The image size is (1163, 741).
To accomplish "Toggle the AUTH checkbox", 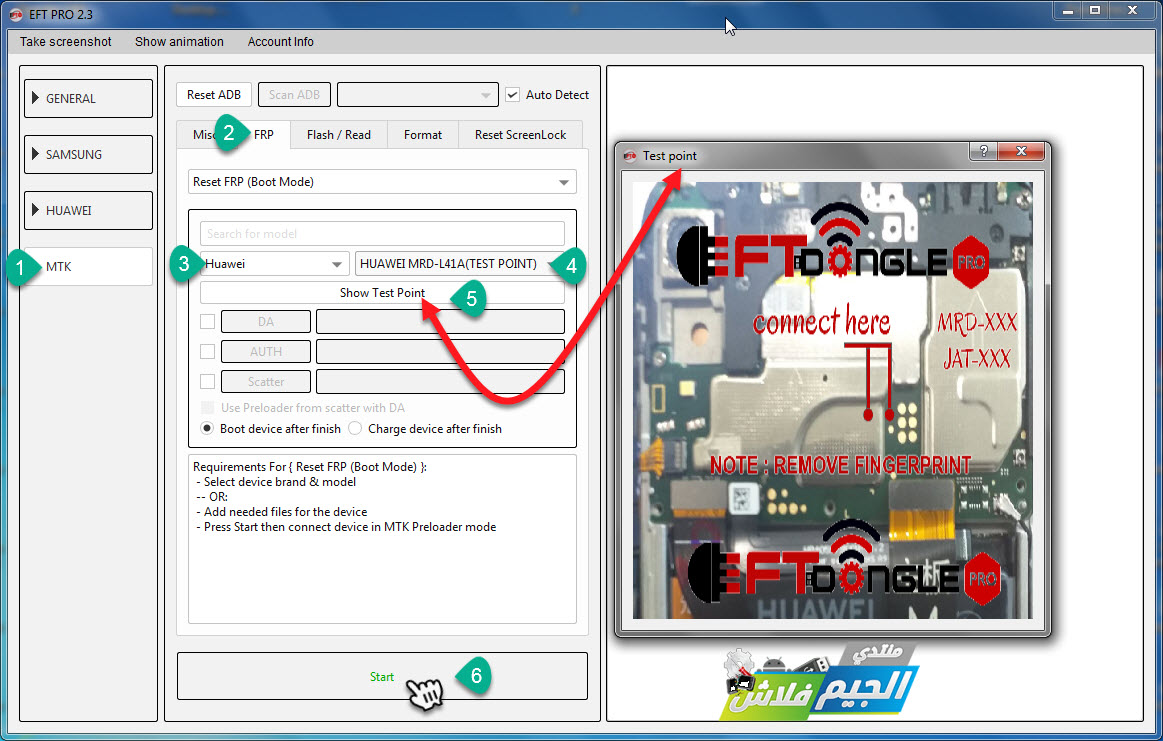I will [x=208, y=352].
